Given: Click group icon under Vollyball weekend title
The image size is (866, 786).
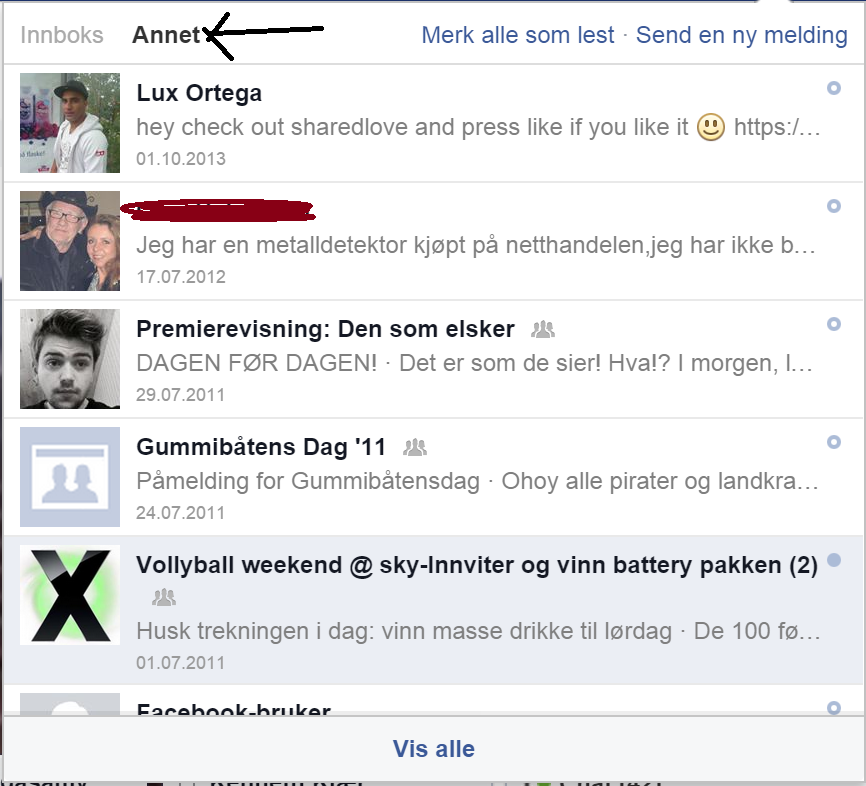Looking at the screenshot, I should 163,597.
